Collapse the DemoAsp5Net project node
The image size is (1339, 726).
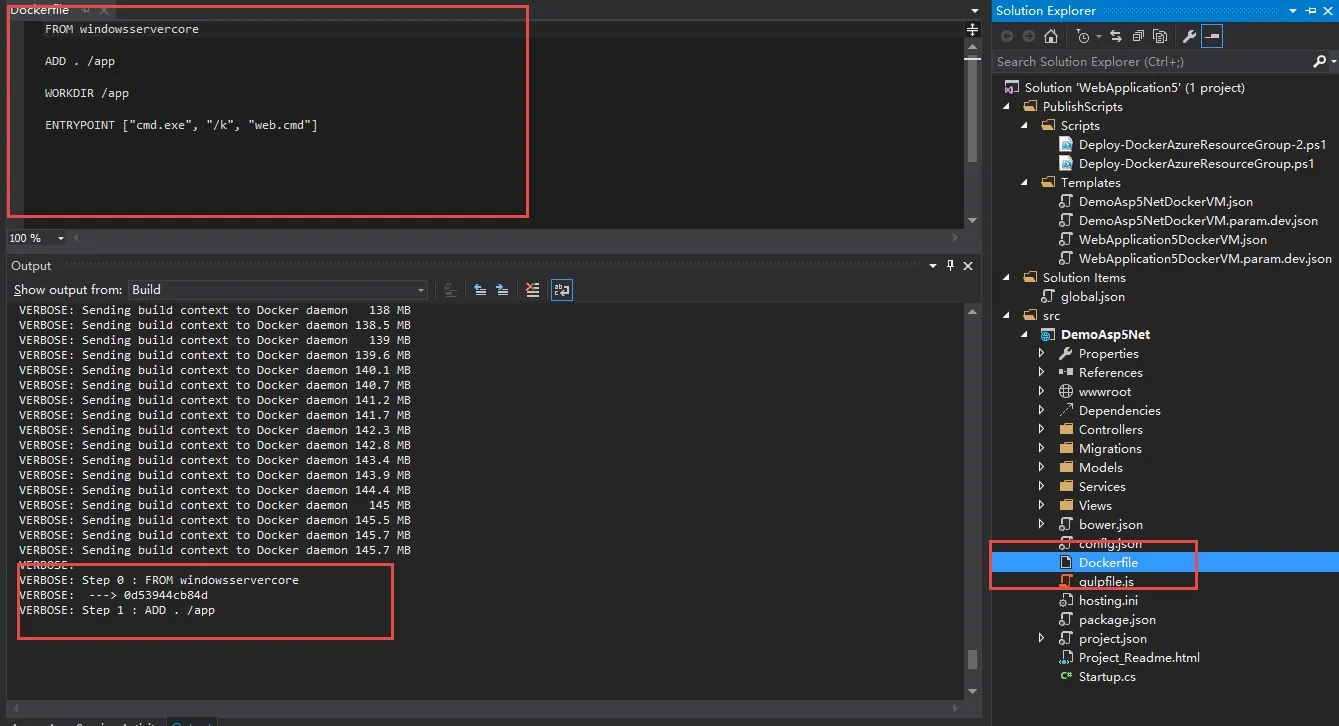pyautogui.click(x=1024, y=335)
